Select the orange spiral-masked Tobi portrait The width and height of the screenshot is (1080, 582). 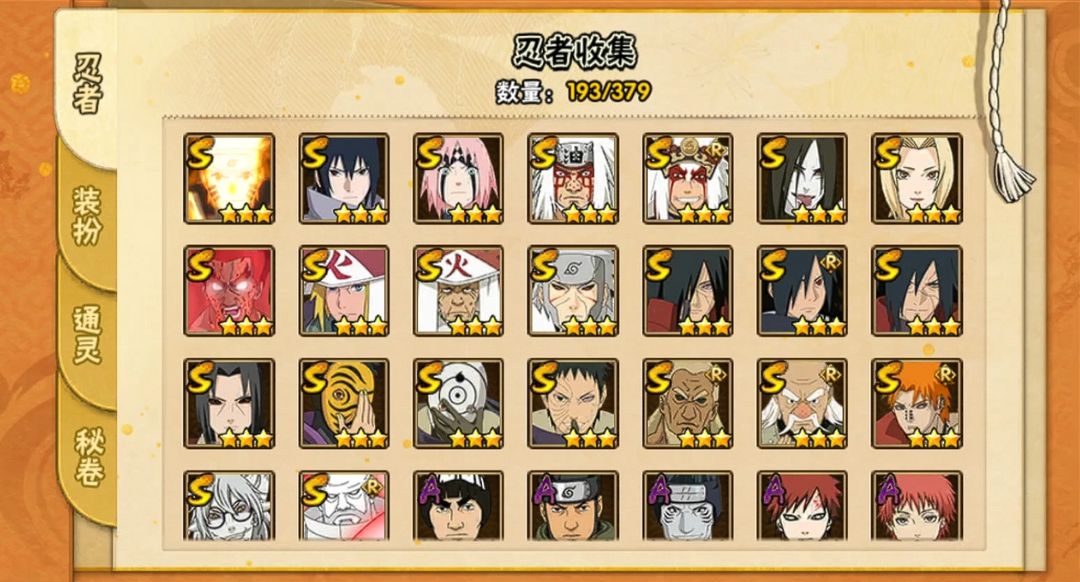click(344, 404)
